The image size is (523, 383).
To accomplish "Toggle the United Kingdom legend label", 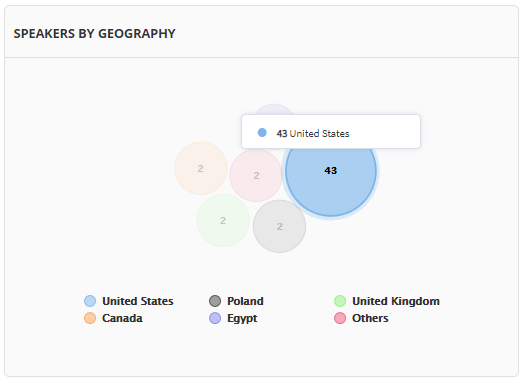I will 396,301.
